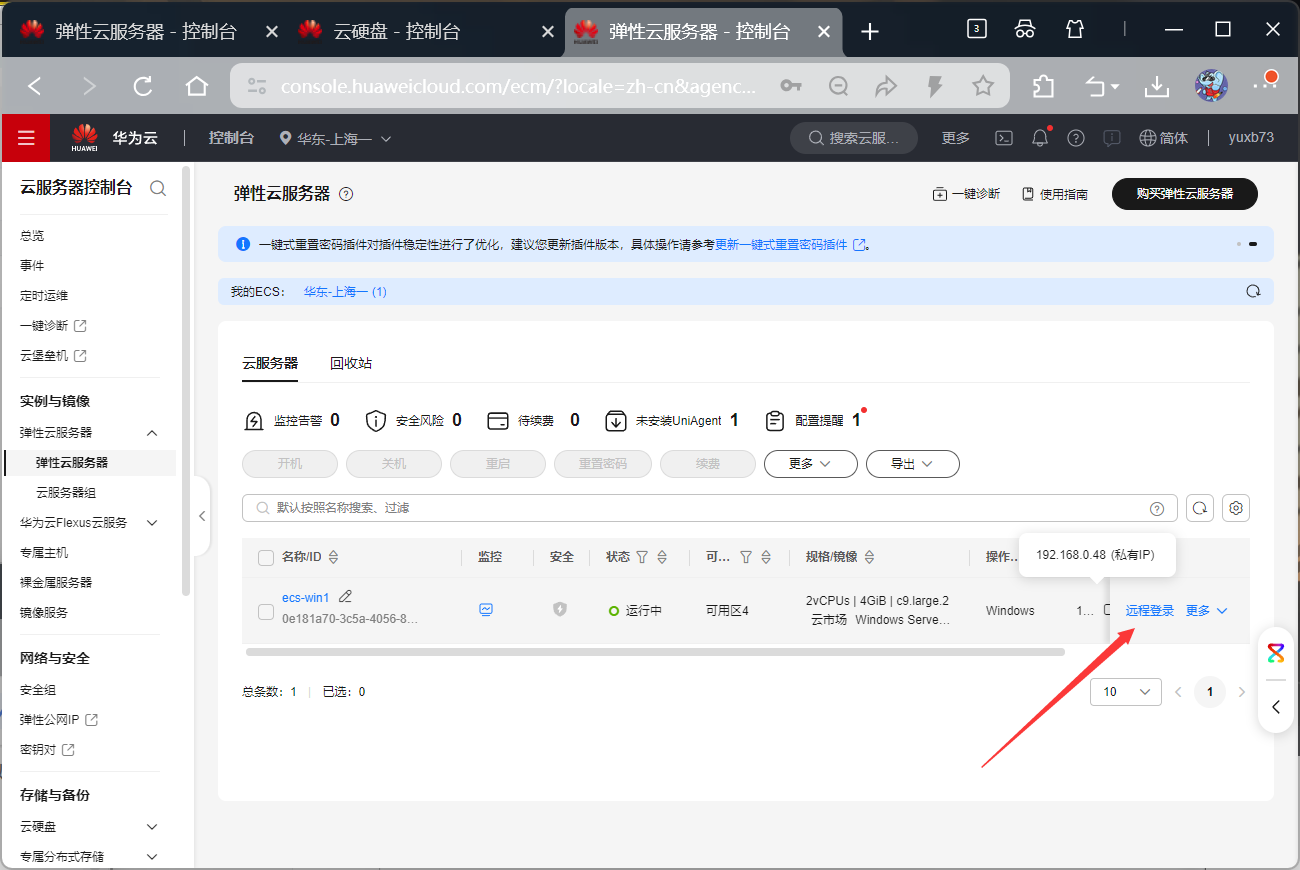Open the region selector 华东-上海一
Viewport: 1300px width, 870px height.
point(335,138)
